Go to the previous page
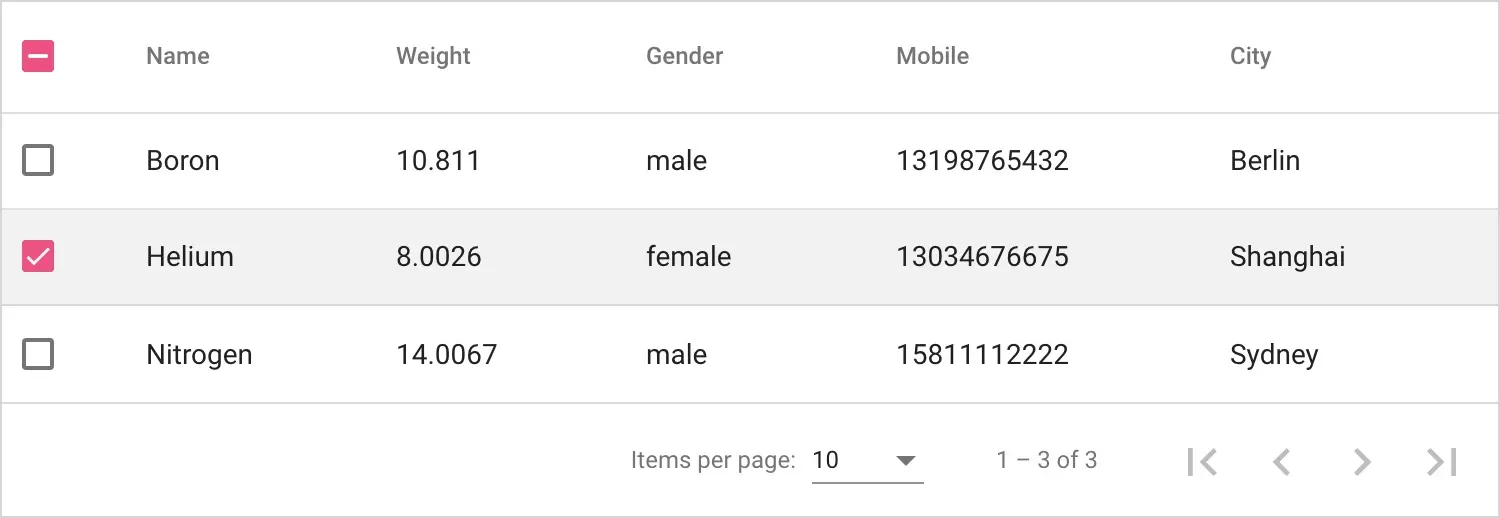1500x518 pixels. click(1282, 461)
